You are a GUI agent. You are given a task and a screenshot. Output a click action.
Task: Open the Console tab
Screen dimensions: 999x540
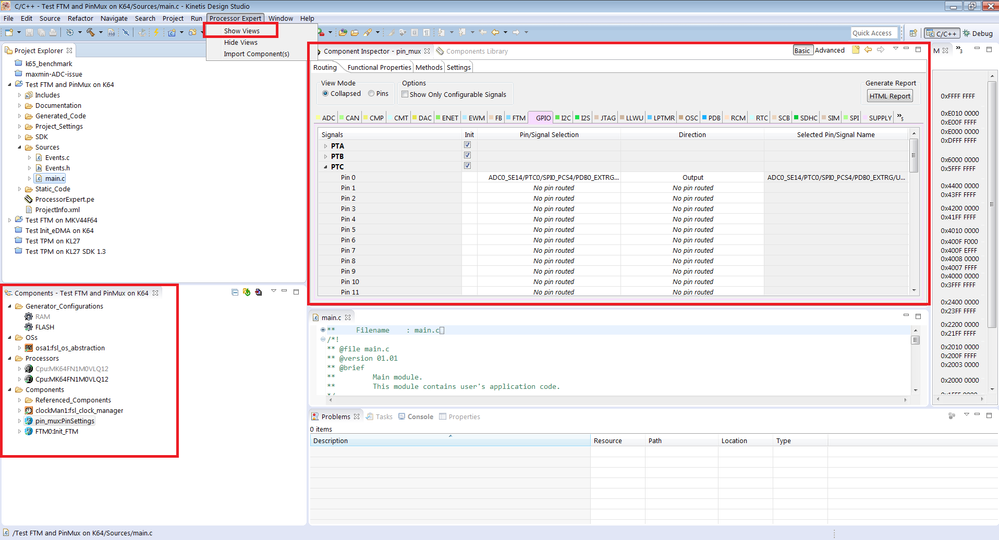pyautogui.click(x=415, y=416)
